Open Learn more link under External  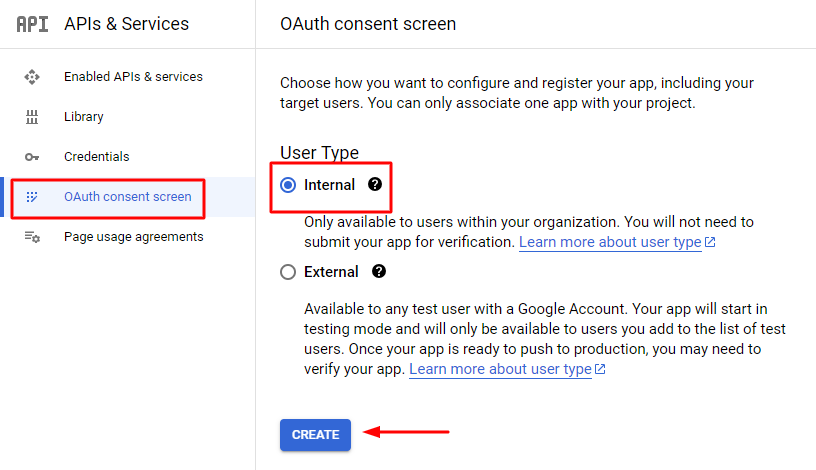click(500, 369)
